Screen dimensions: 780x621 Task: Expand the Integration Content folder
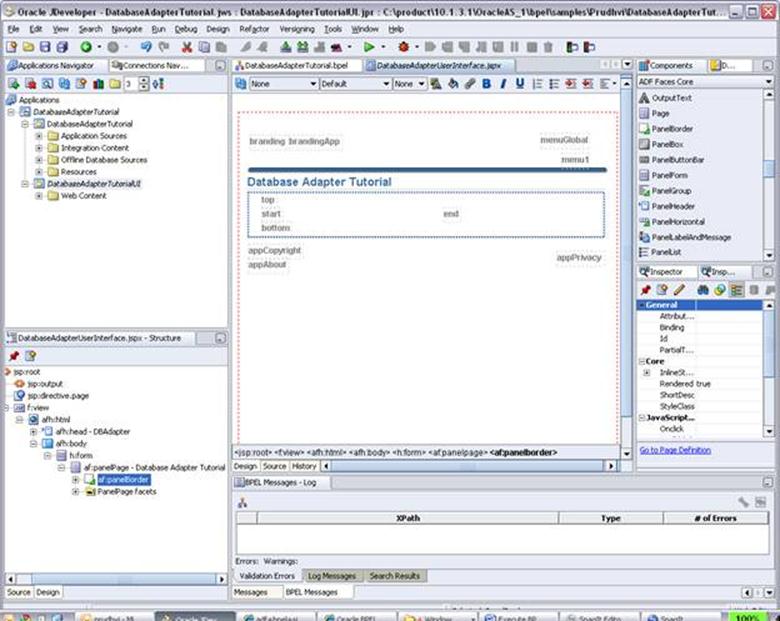pyautogui.click(x=39, y=148)
